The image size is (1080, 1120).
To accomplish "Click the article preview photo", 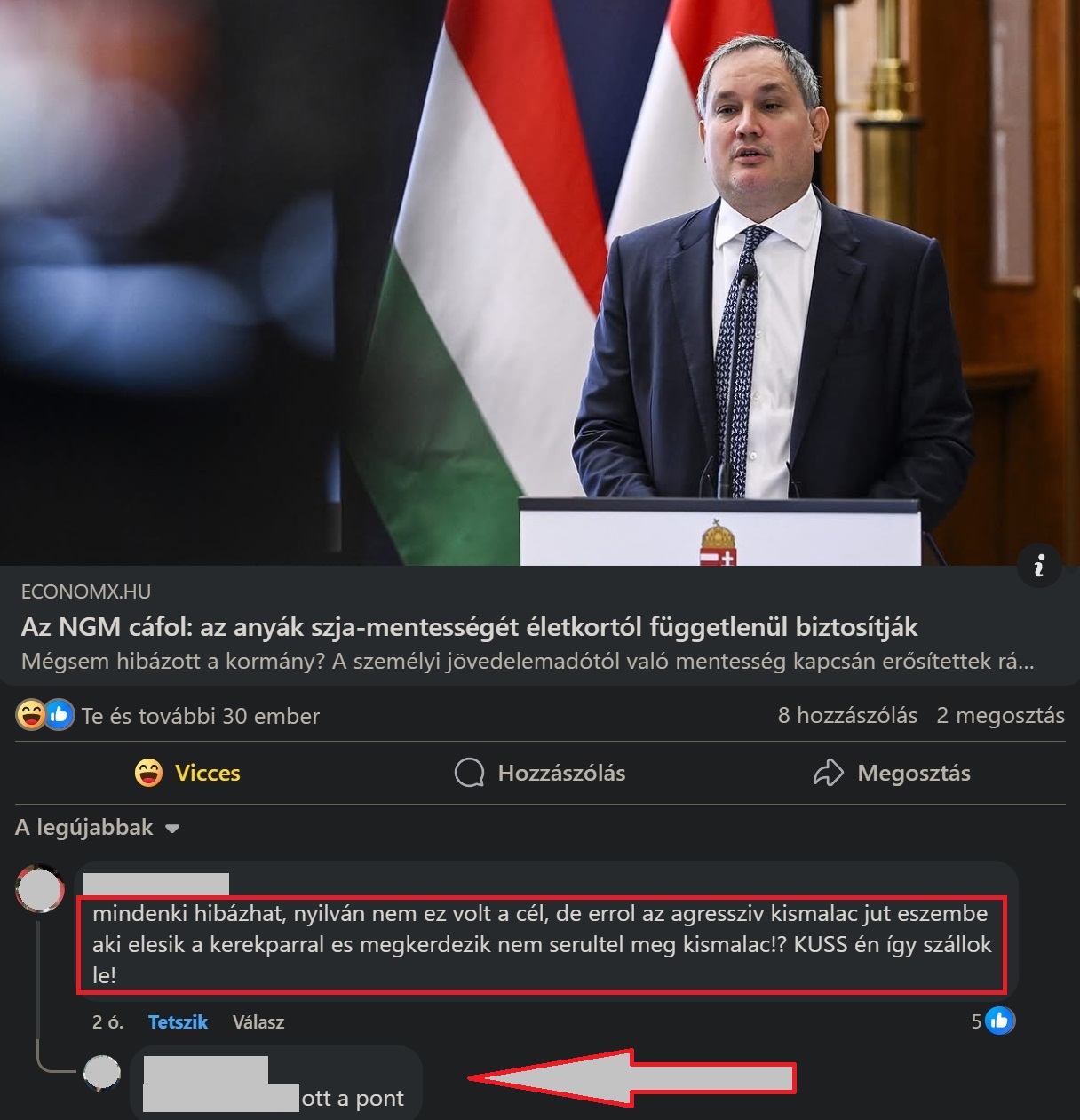I will (x=540, y=282).
